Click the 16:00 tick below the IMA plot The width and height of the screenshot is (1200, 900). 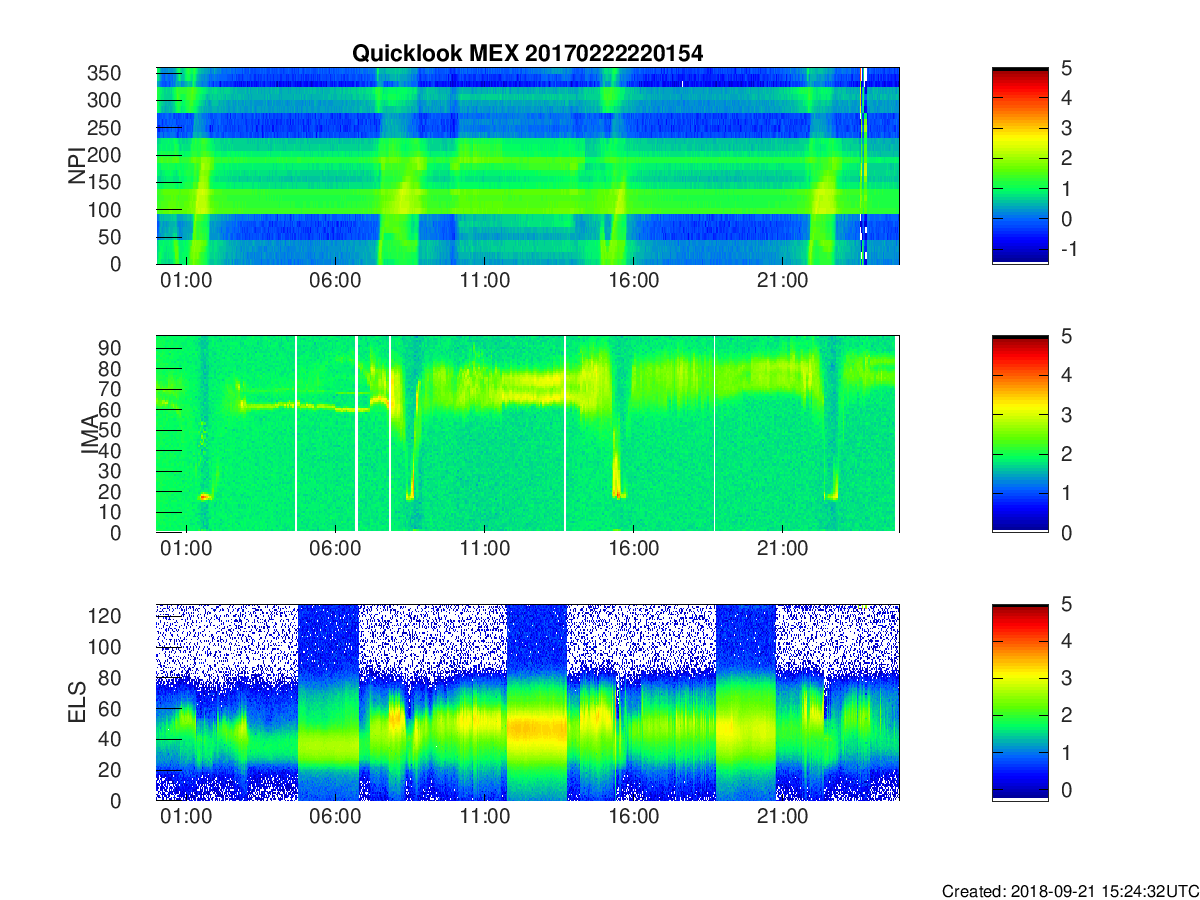pos(633,549)
